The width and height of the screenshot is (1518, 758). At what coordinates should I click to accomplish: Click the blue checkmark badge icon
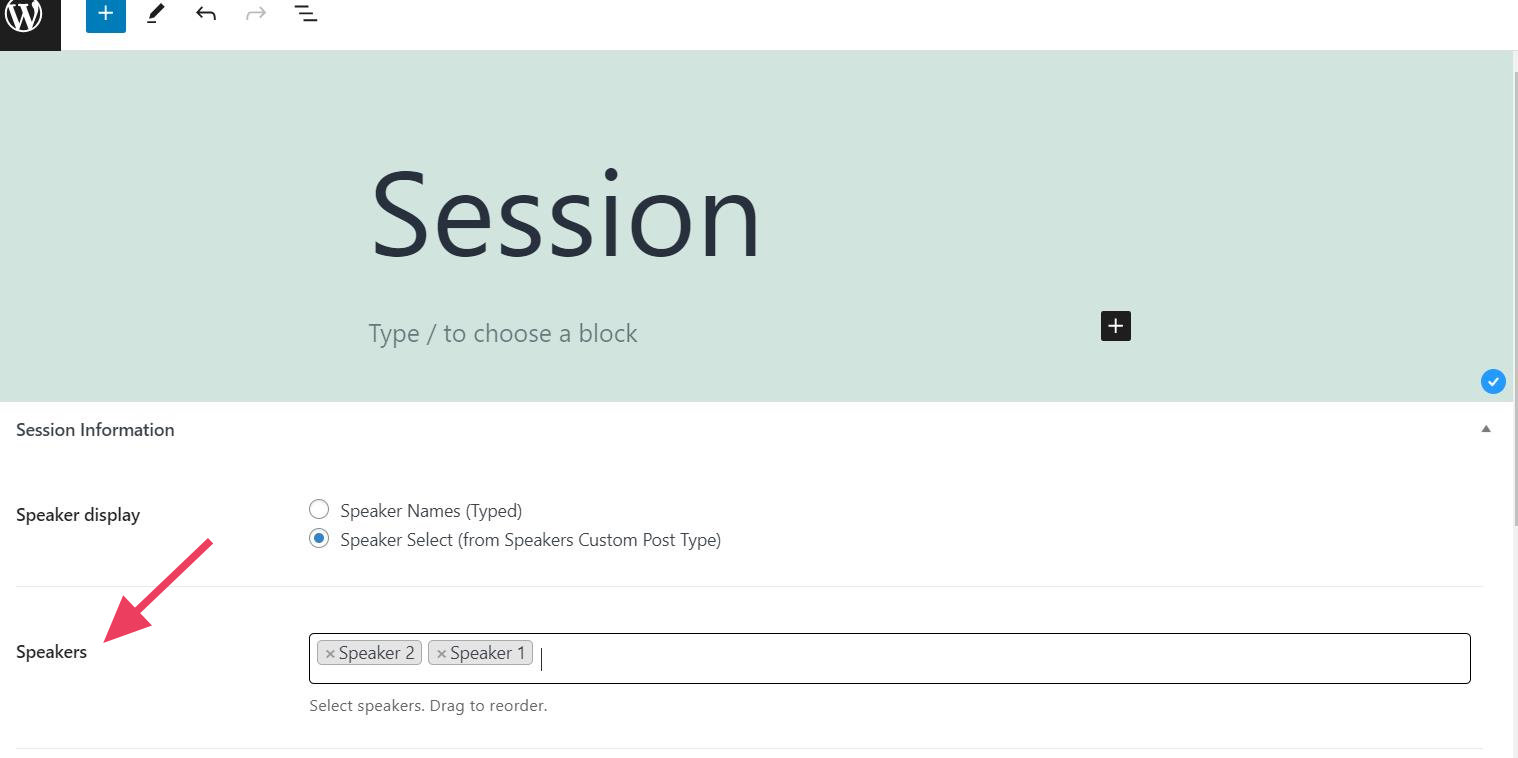point(1492,381)
